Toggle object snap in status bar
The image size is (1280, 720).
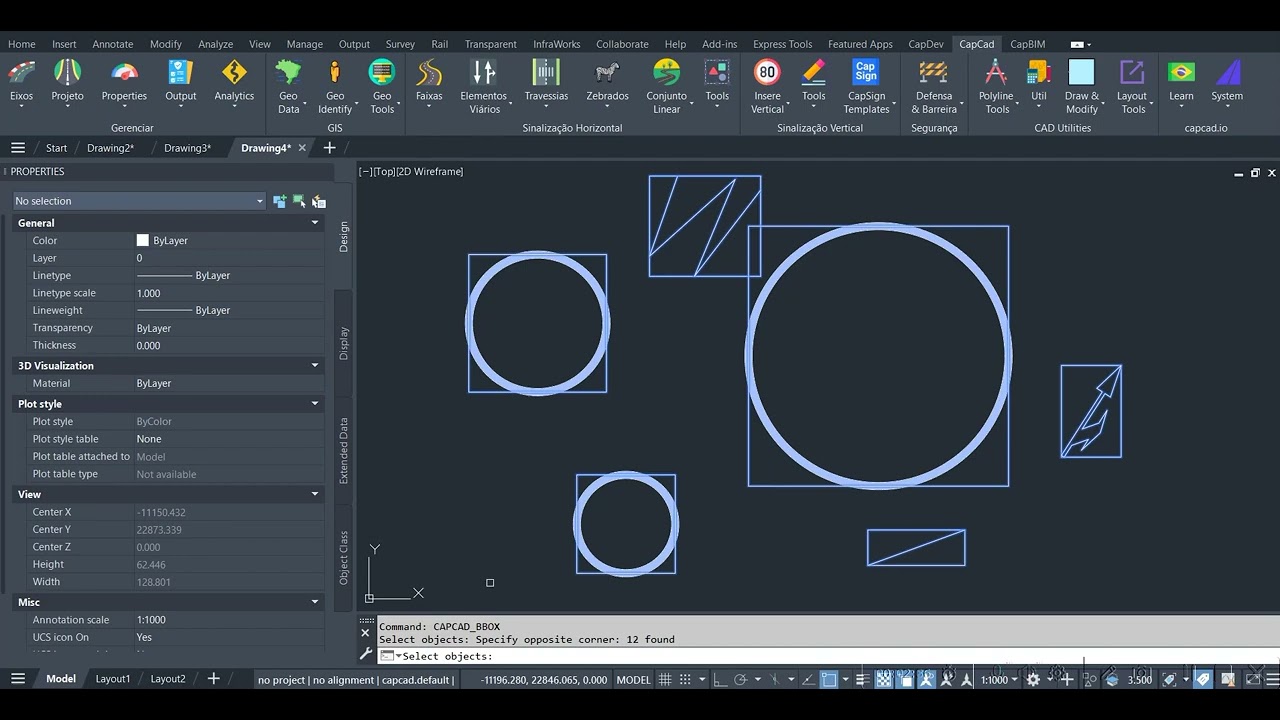pos(829,680)
